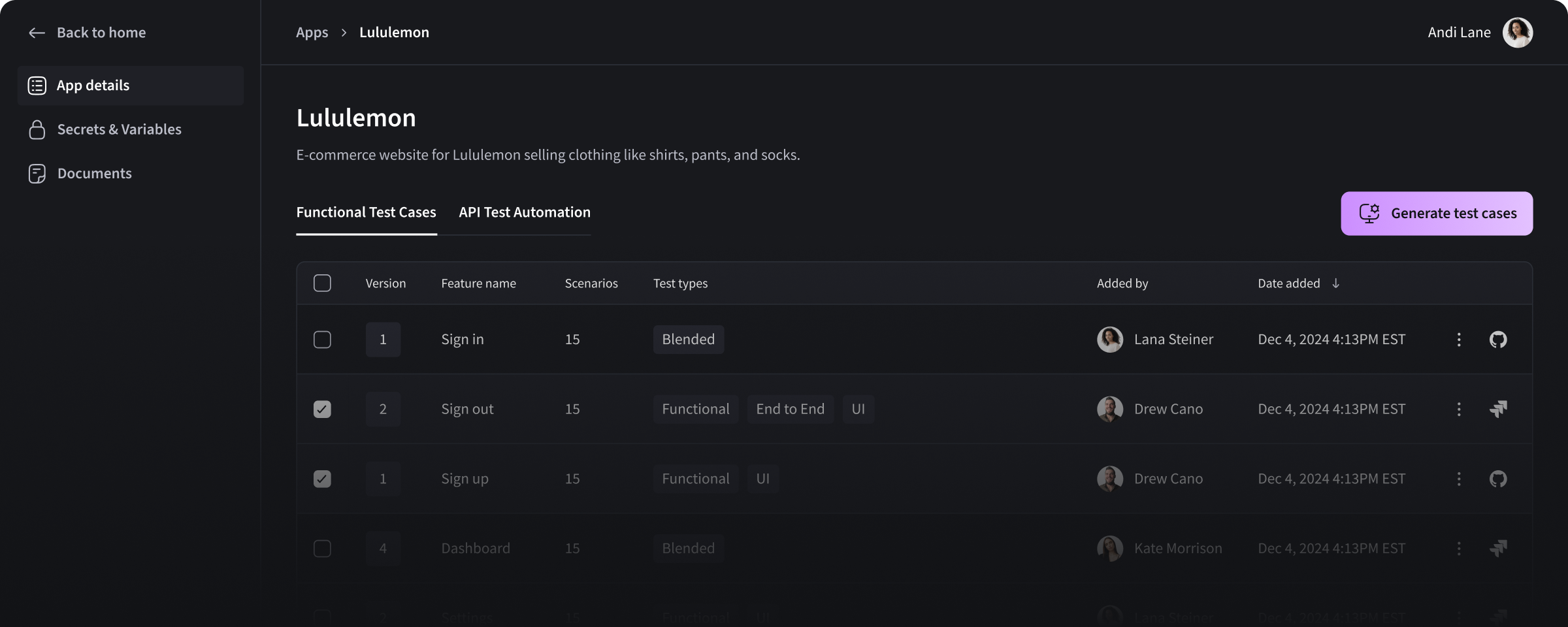Click the Back to home arrow

point(37,32)
